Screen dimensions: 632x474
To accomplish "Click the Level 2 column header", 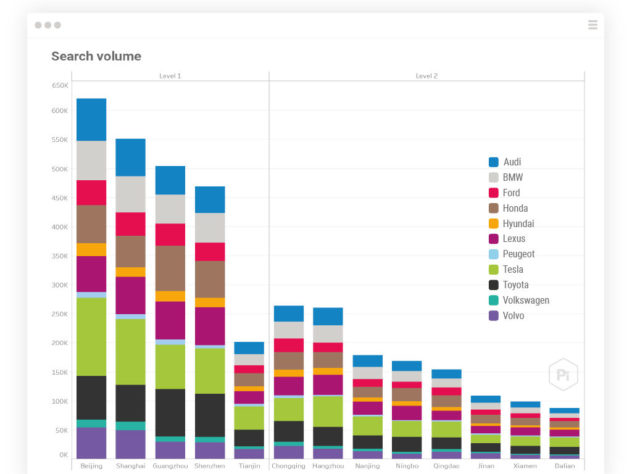I will coord(426,76).
